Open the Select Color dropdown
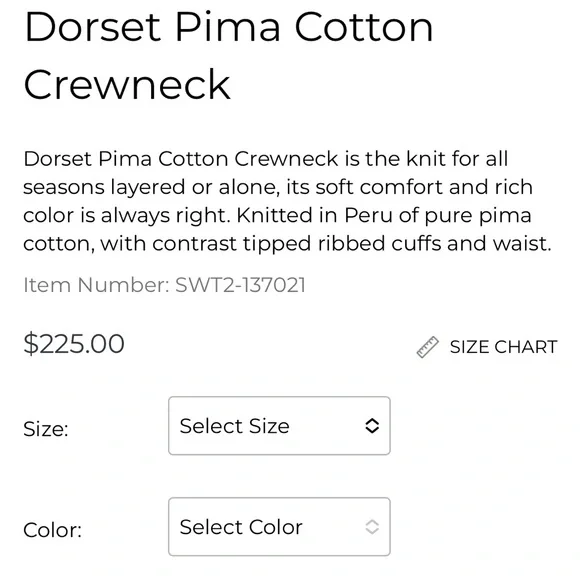 [x=279, y=527]
